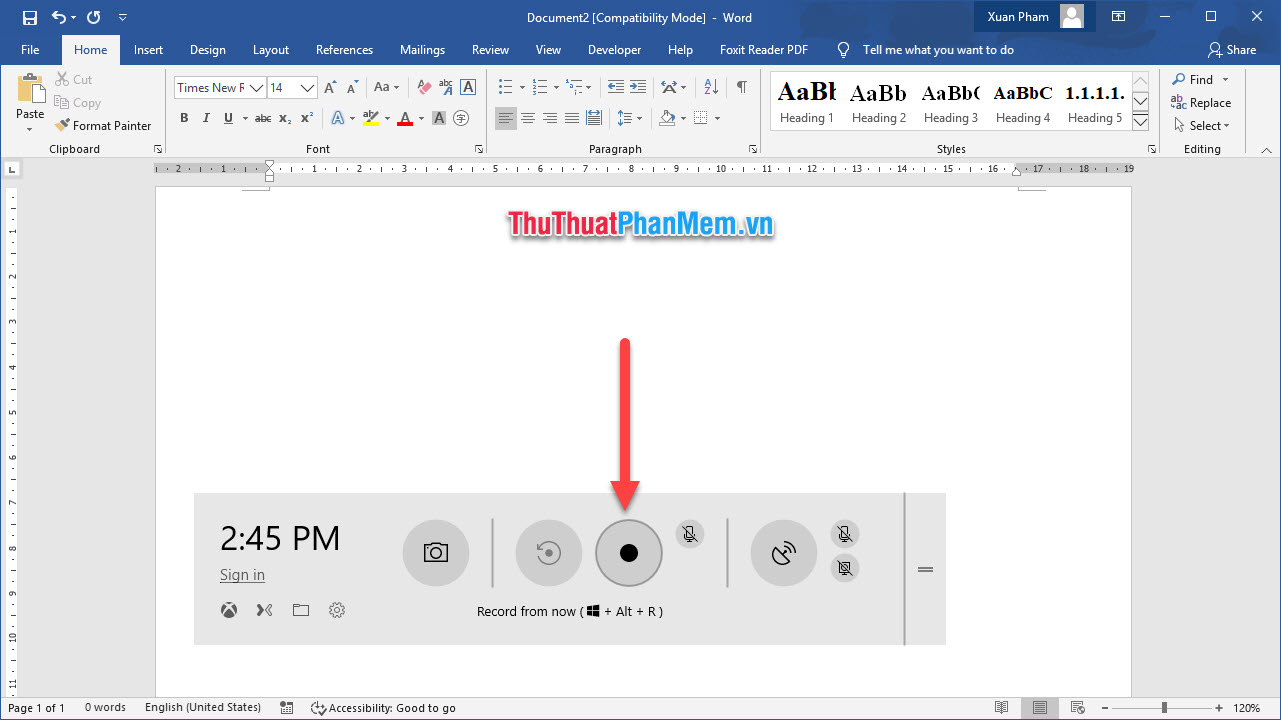Apply bold formatting in the ribbon
The height and width of the screenshot is (720, 1281).
184,117
